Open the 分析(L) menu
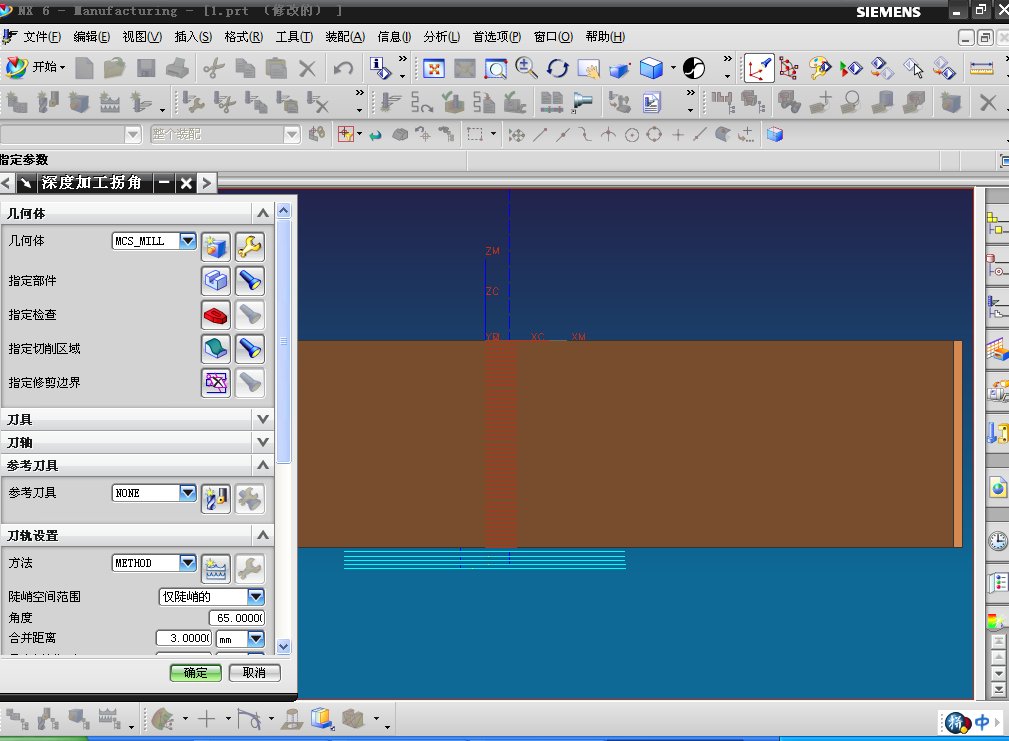This screenshot has height=741, width=1009. click(441, 37)
